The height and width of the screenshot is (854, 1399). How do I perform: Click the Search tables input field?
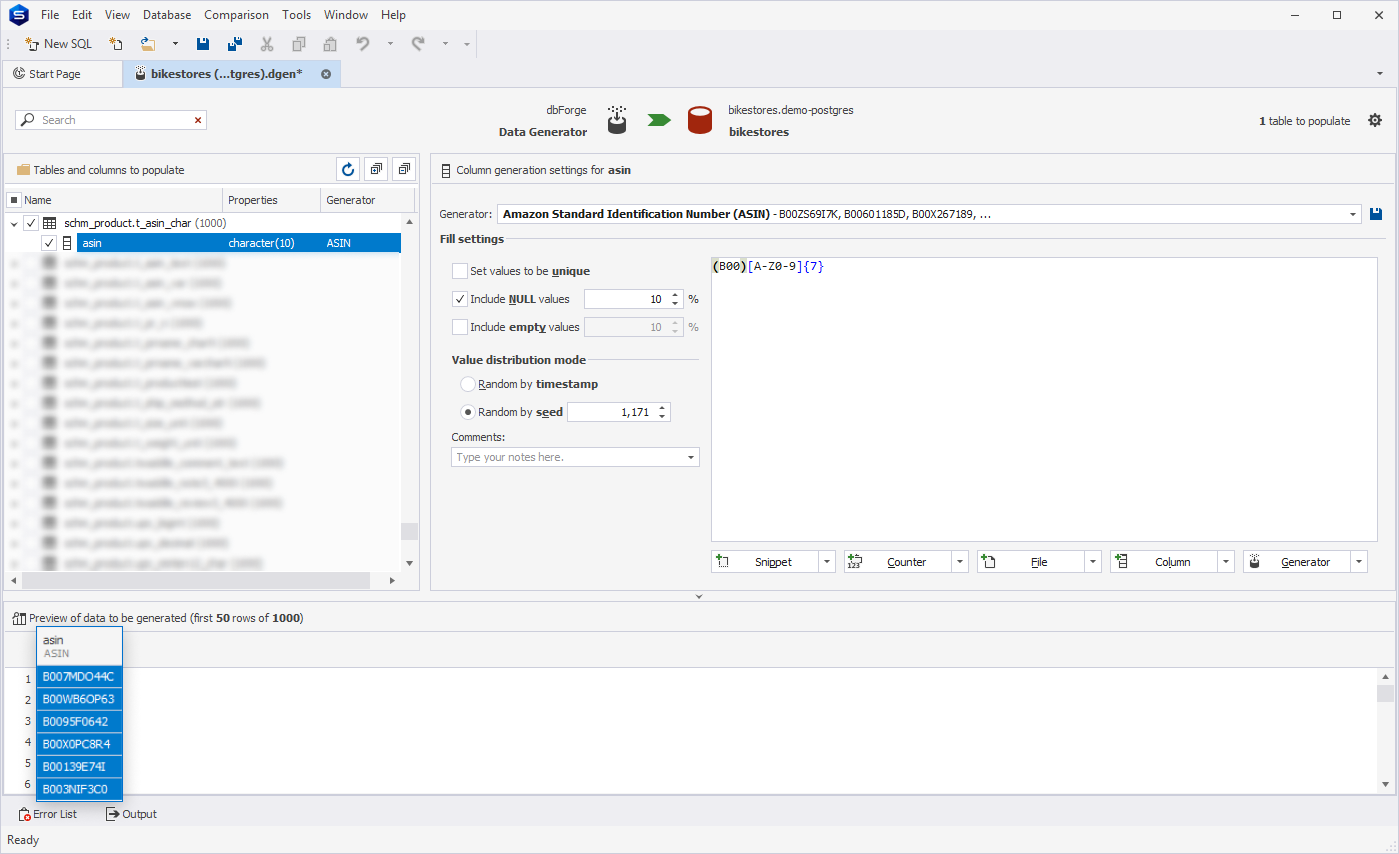(x=110, y=120)
